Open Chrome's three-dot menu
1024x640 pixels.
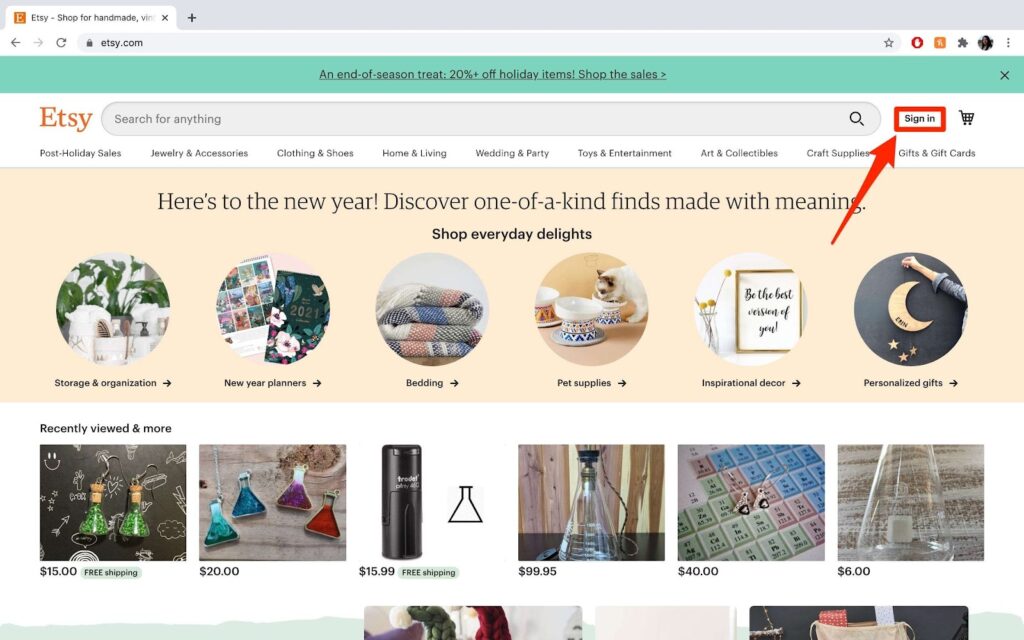(x=1008, y=43)
